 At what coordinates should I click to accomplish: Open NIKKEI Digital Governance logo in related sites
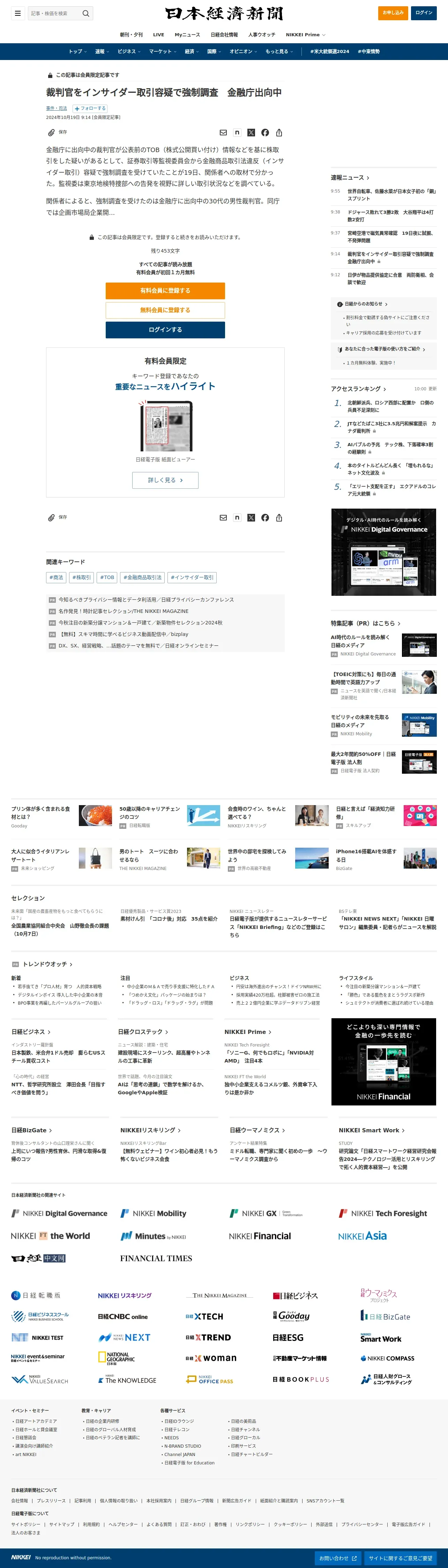click(x=59, y=1214)
